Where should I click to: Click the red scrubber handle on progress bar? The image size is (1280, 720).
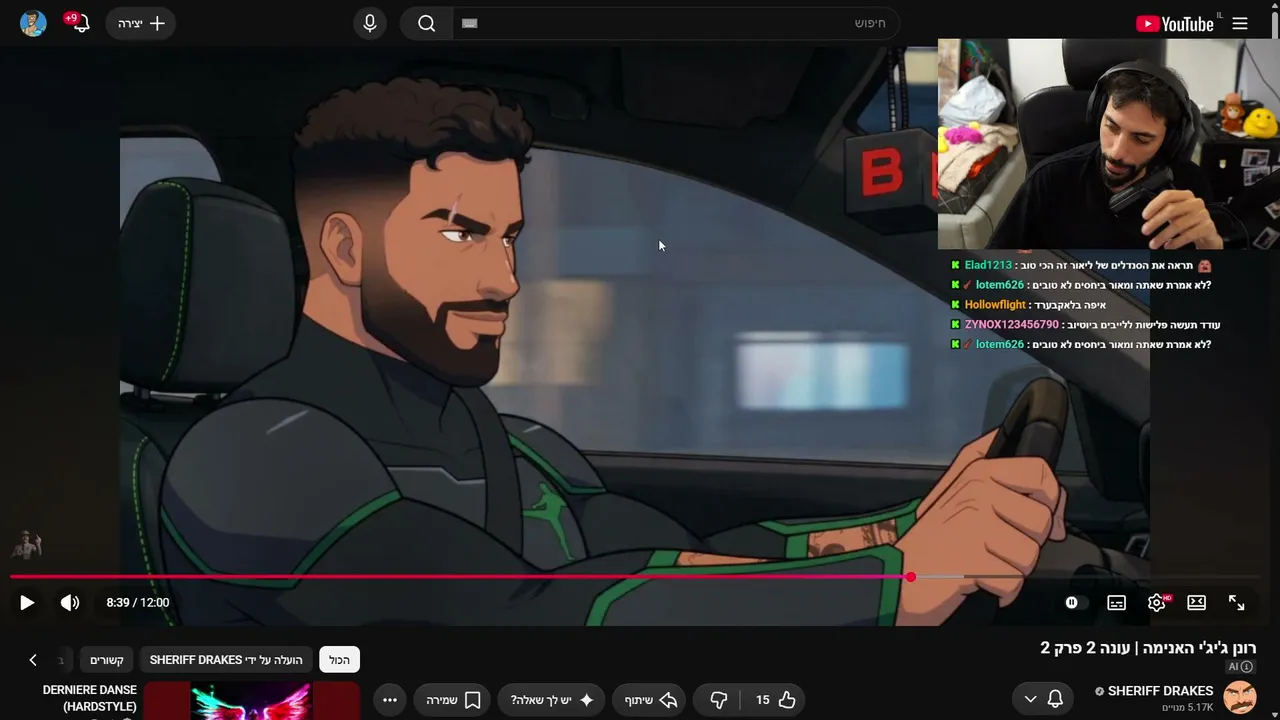point(911,577)
